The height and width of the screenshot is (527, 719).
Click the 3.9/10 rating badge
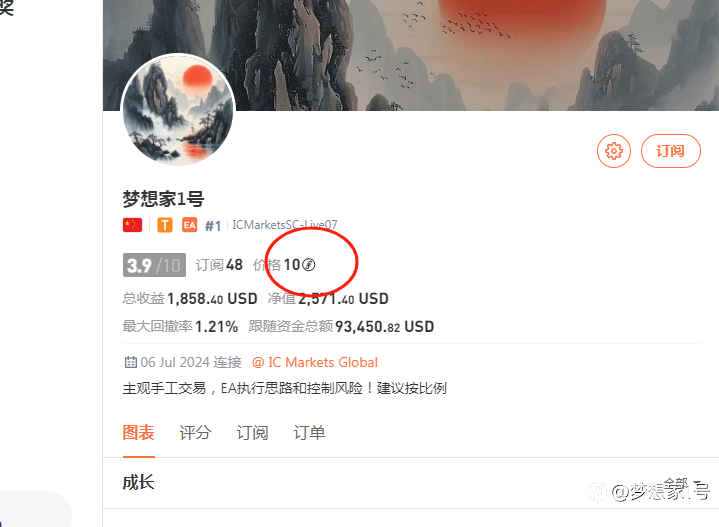click(x=154, y=265)
